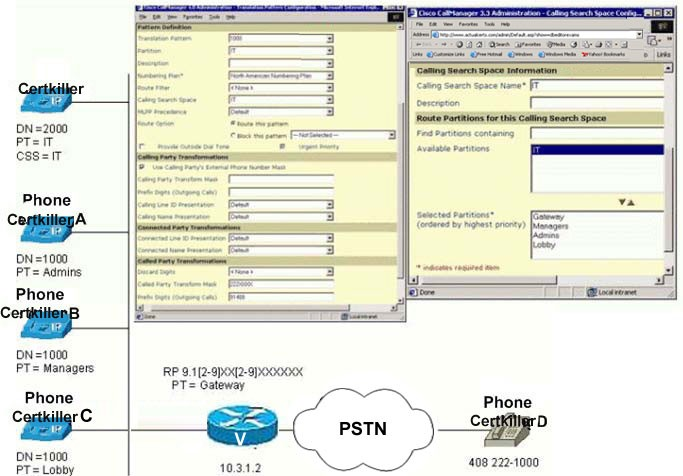
Task: Click the Favorites toolbar button in Calling Search Space window
Action: point(528,44)
